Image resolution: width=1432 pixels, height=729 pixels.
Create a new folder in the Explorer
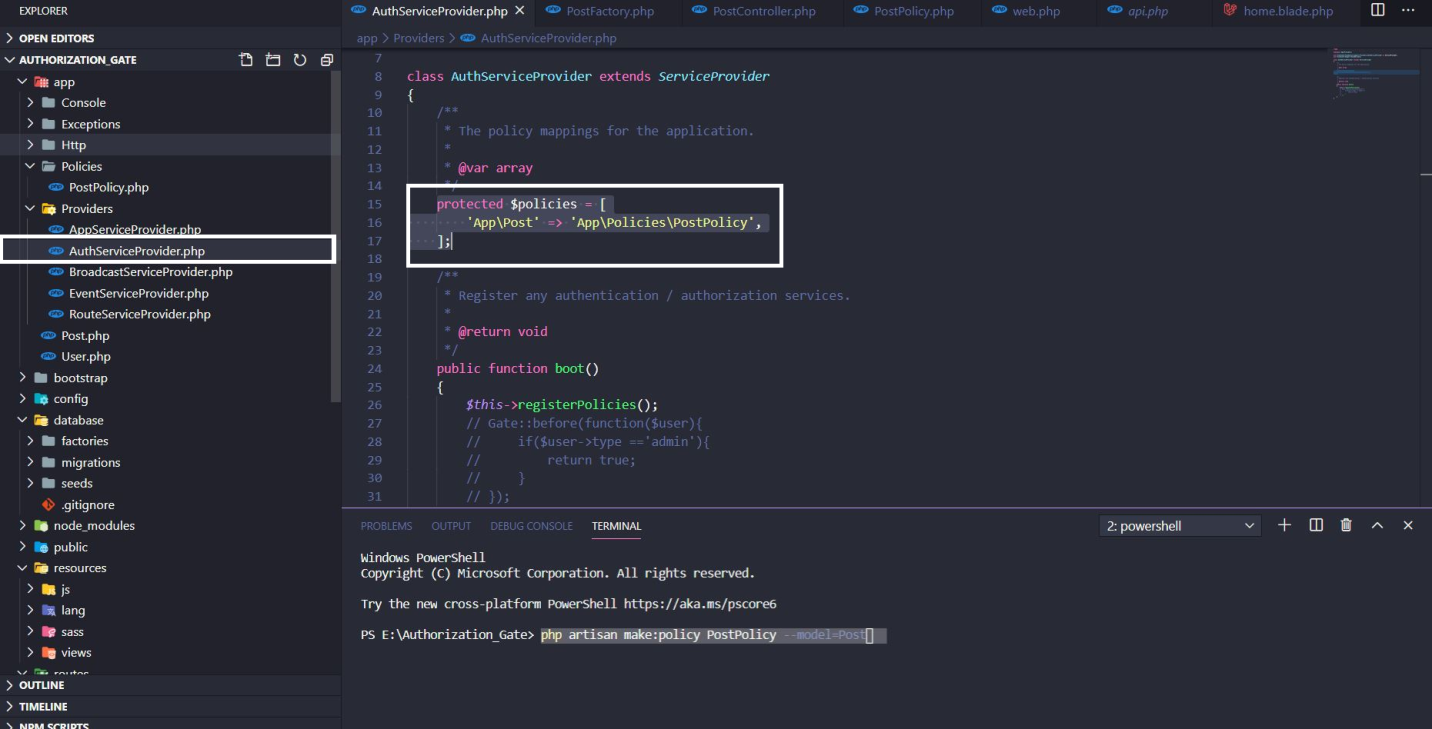[x=272, y=59]
